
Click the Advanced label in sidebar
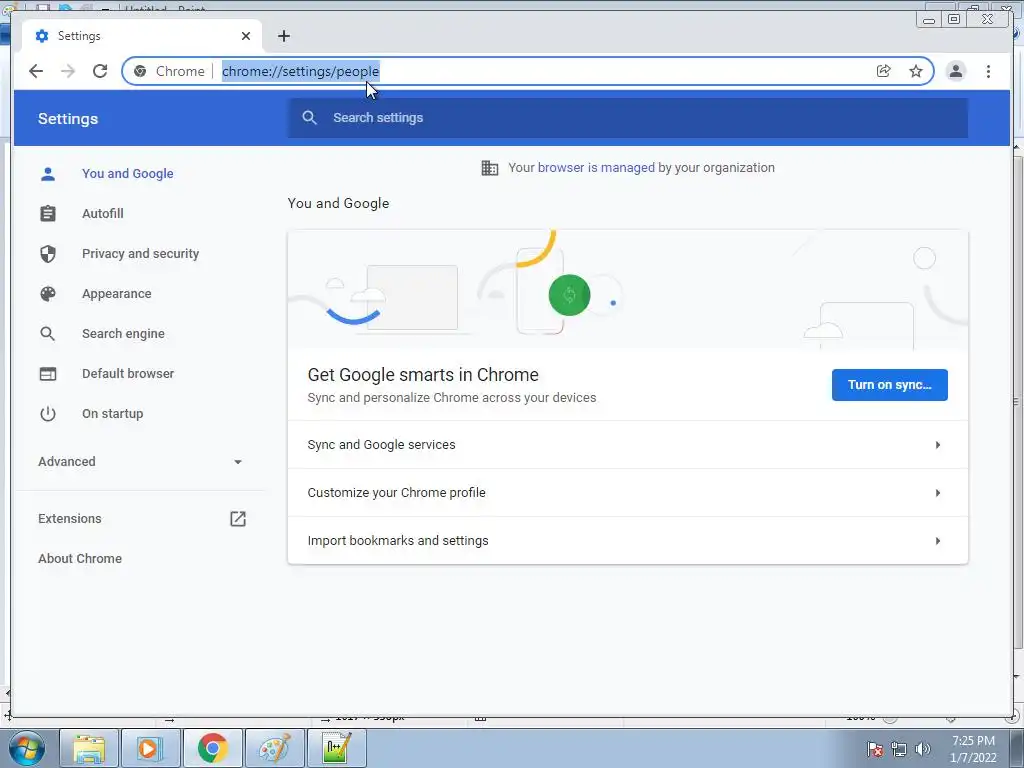[x=67, y=462]
